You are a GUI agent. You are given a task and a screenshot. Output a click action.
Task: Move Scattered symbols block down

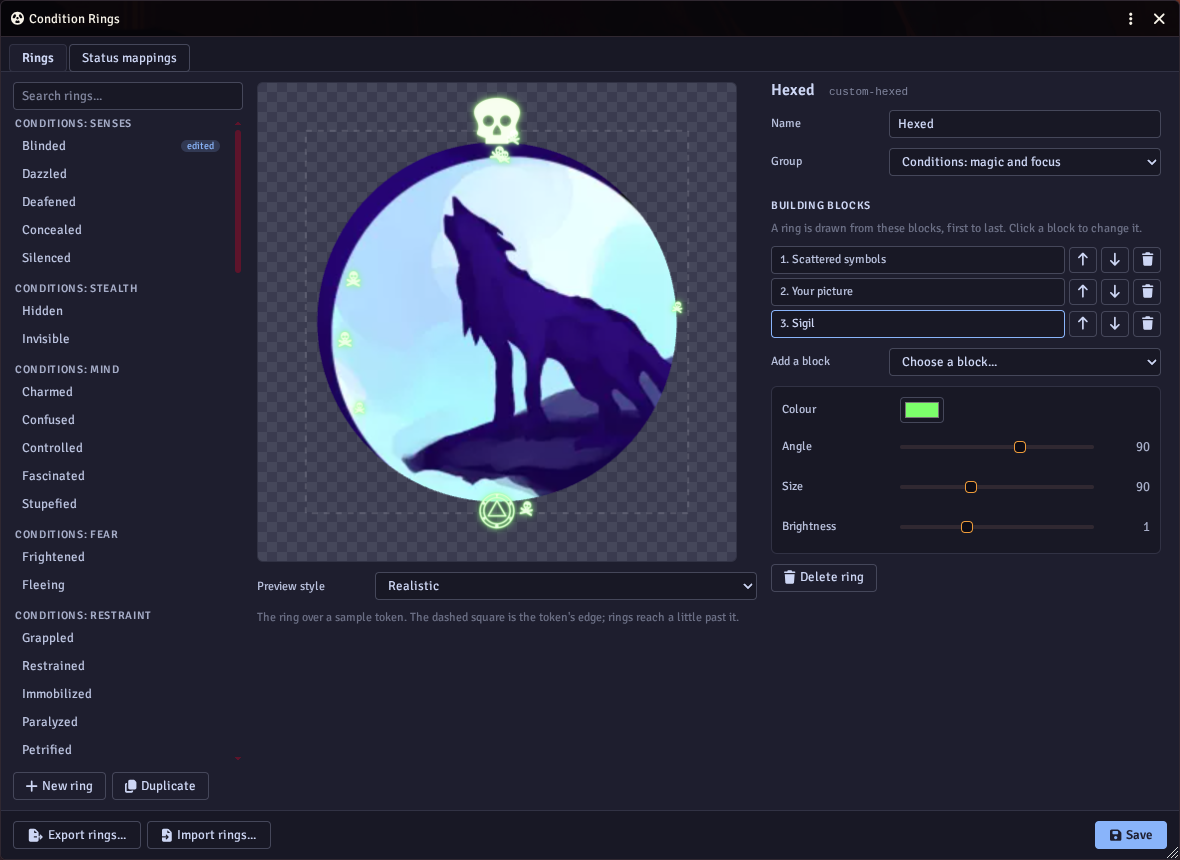[1115, 260]
